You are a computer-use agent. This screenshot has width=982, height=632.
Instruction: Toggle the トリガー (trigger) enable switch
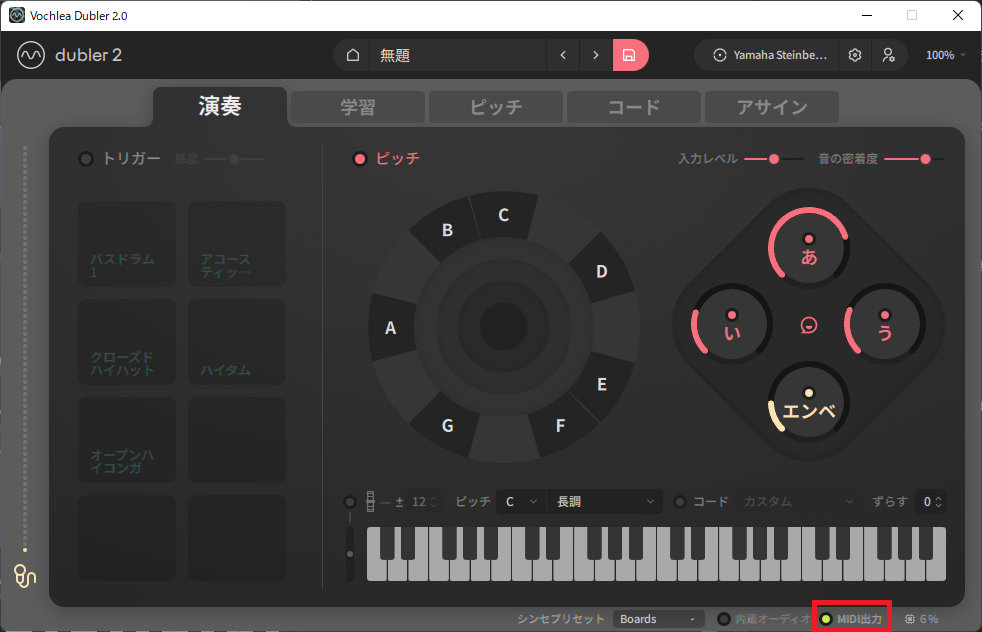(86, 159)
